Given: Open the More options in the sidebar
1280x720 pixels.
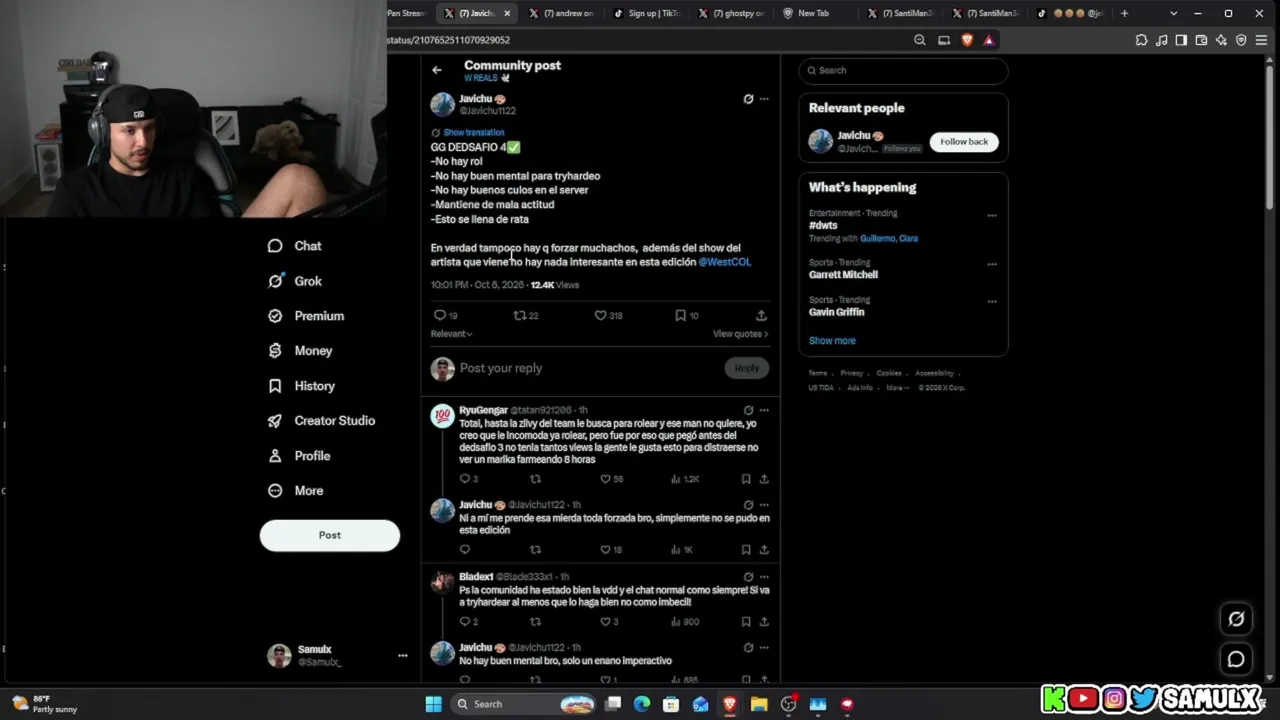Looking at the screenshot, I should pos(295,491).
